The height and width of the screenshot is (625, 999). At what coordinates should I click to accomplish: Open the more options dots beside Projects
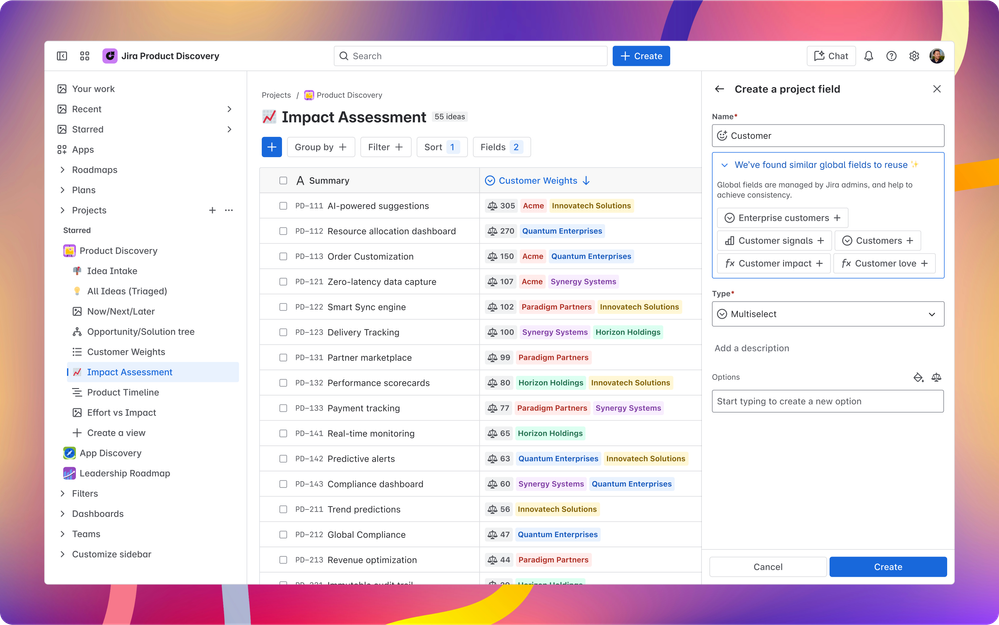229,210
